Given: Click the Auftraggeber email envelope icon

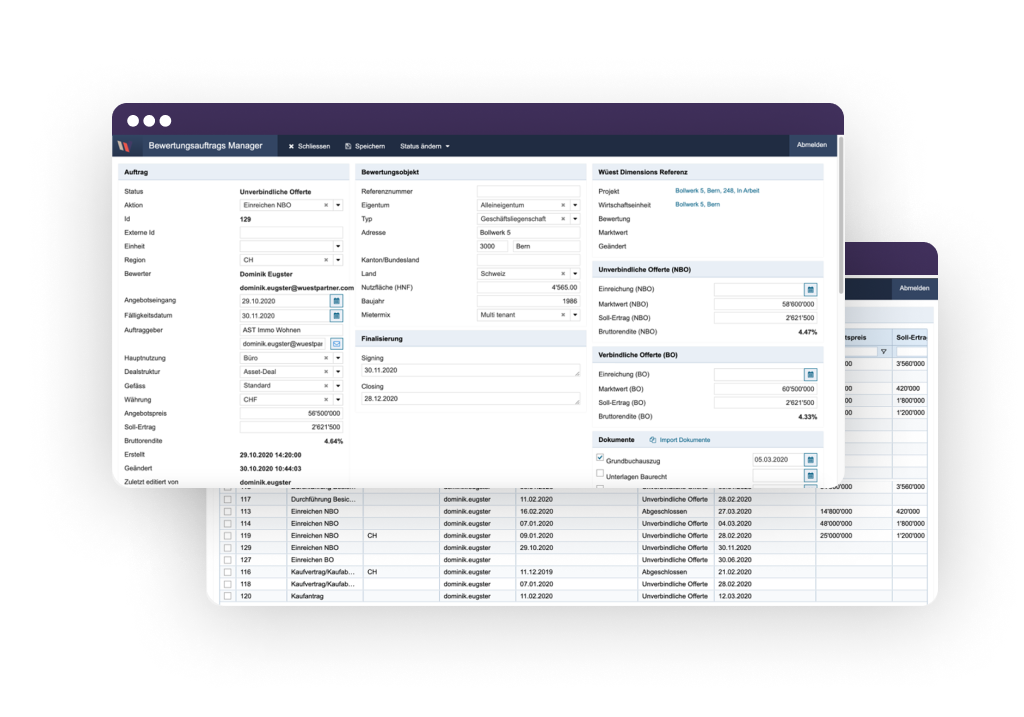Looking at the screenshot, I should tap(336, 343).
